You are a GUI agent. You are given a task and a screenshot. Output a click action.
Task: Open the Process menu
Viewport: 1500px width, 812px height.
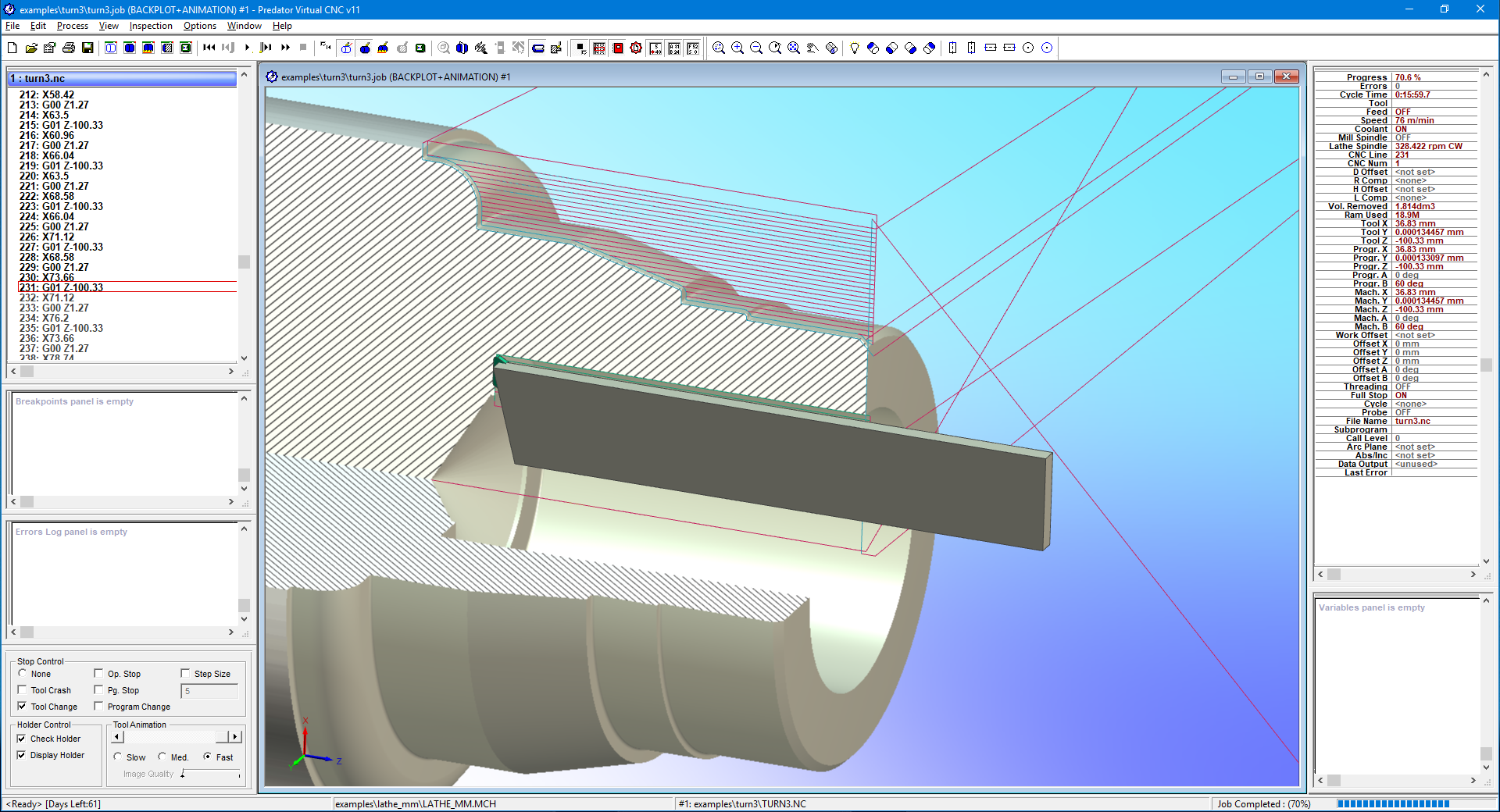tap(72, 26)
